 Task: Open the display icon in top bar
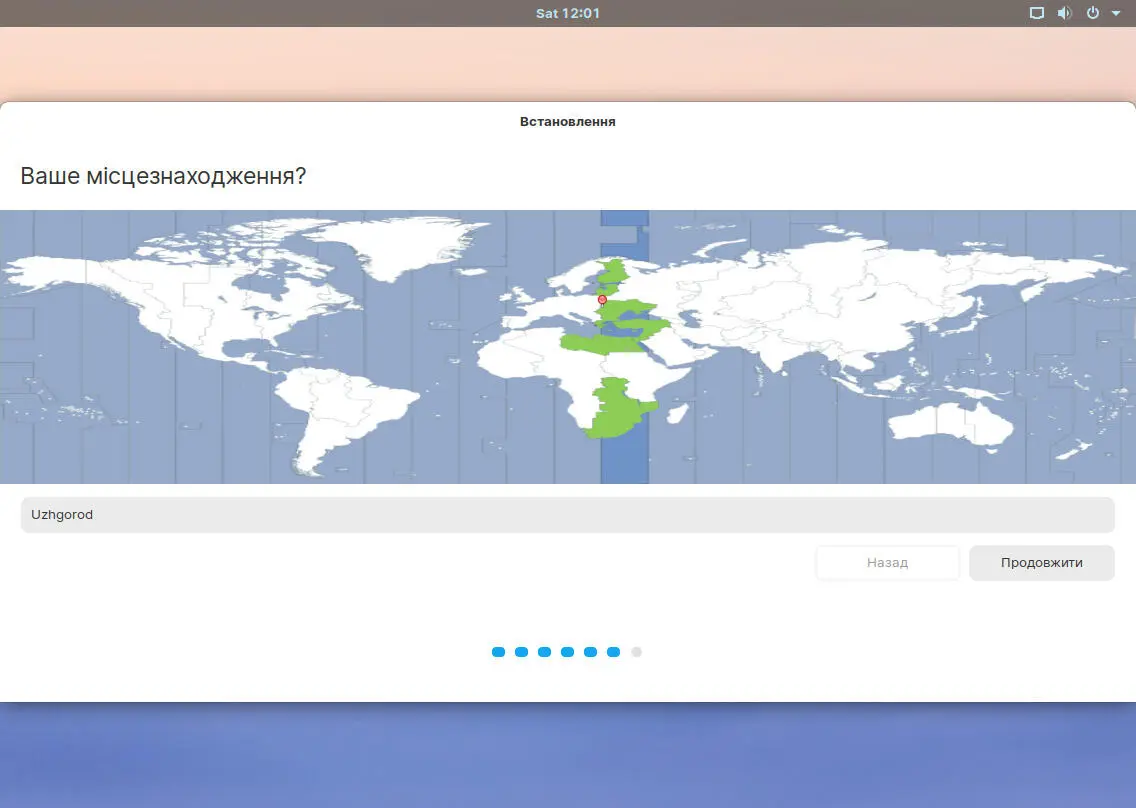(x=1037, y=13)
